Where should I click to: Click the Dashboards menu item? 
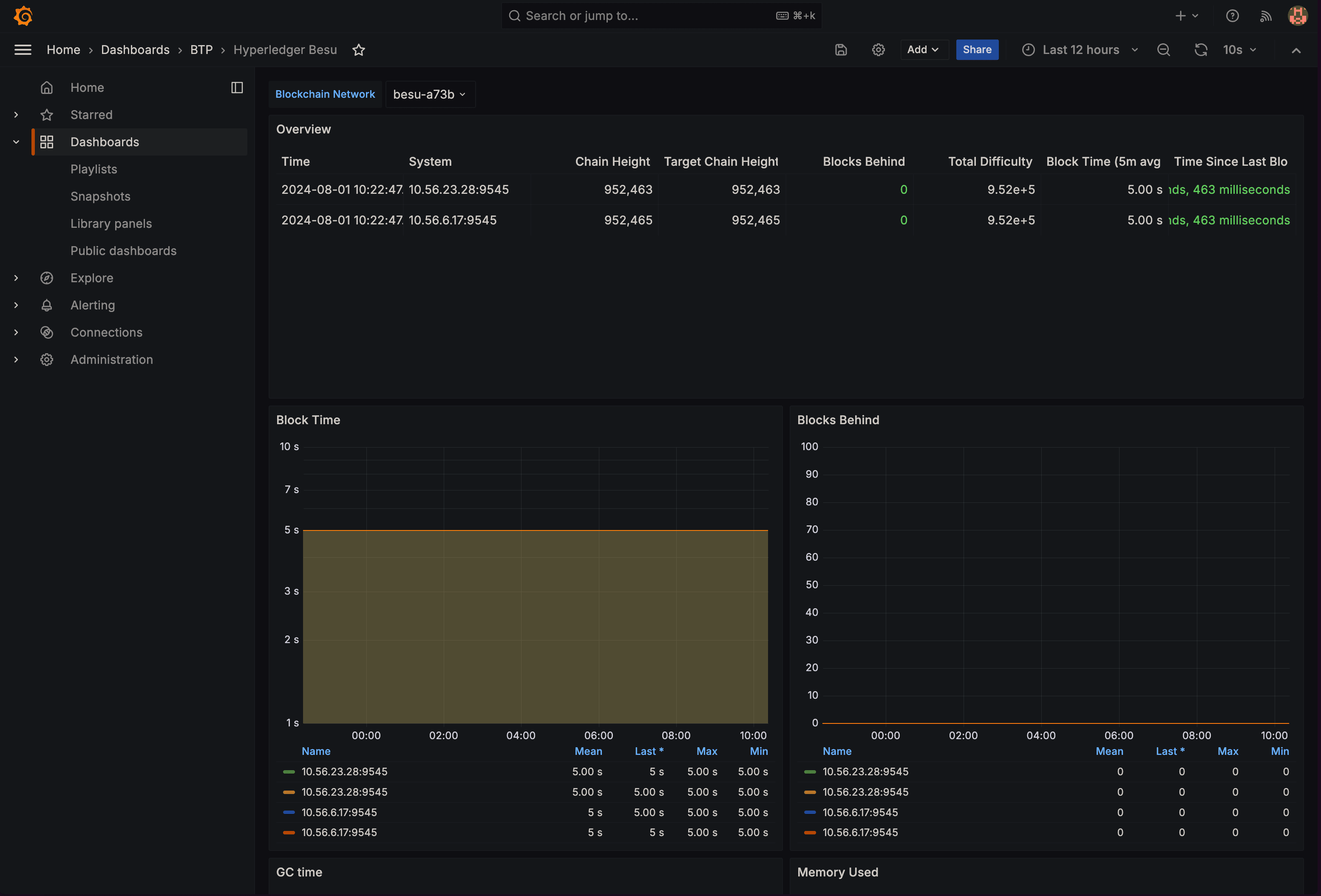(x=104, y=142)
